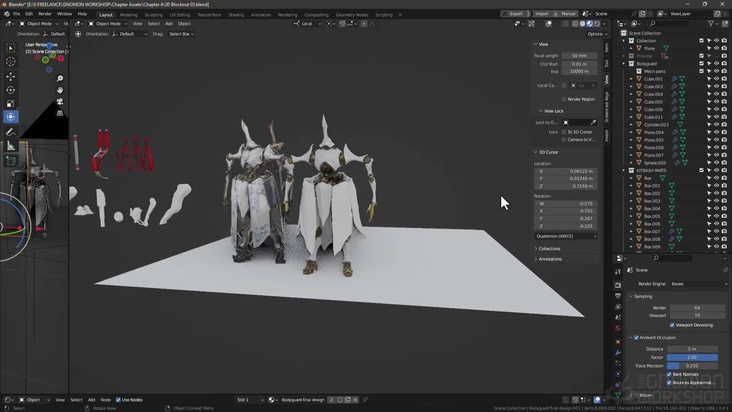Toggle perspective/orthographic grid gizmo icon
Viewport: 732px width, 412px height.
[60, 113]
